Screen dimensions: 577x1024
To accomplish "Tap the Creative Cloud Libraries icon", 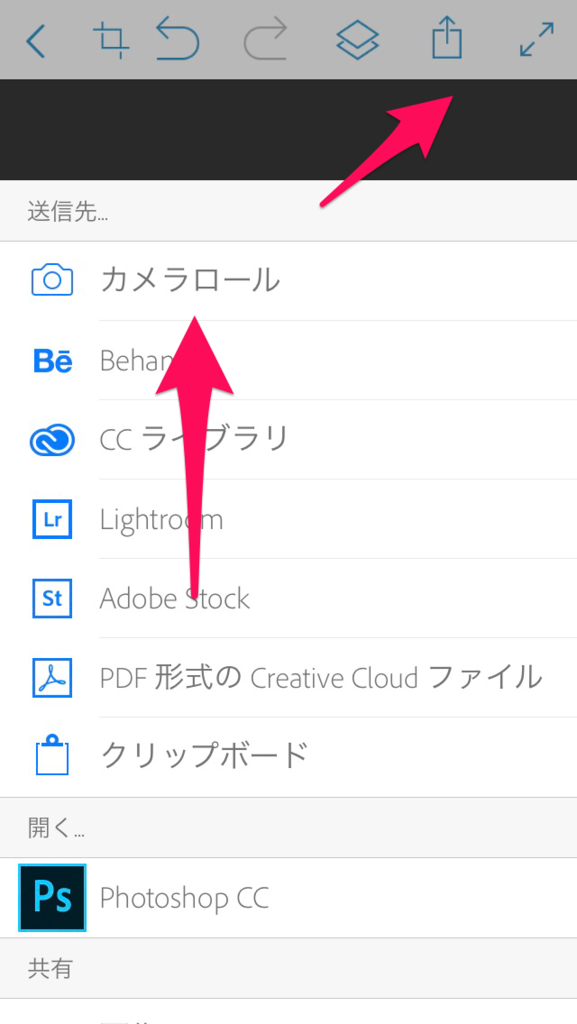I will tap(51, 440).
